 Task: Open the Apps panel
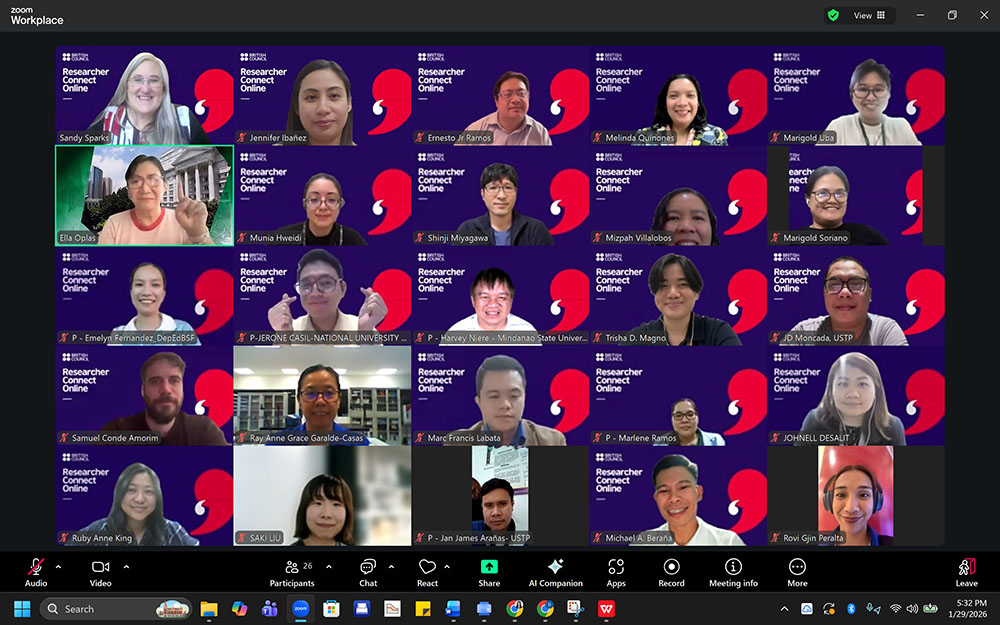(x=616, y=570)
